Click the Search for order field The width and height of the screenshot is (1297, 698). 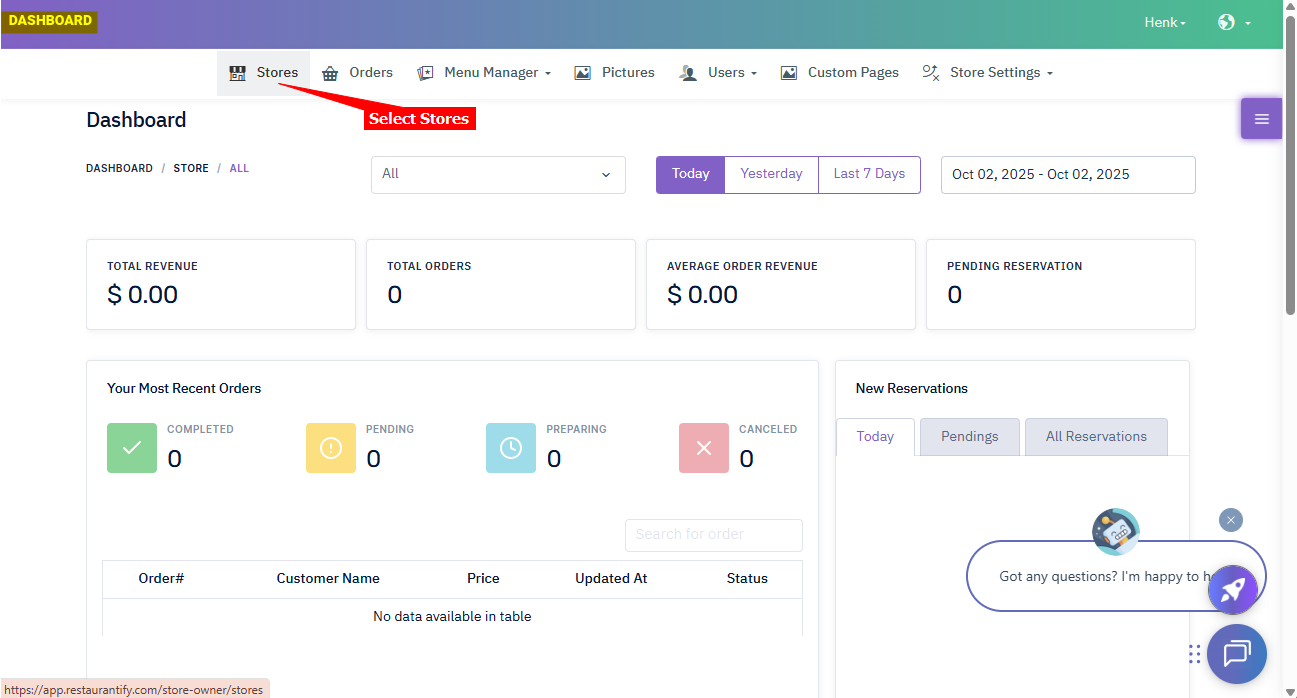pos(713,535)
